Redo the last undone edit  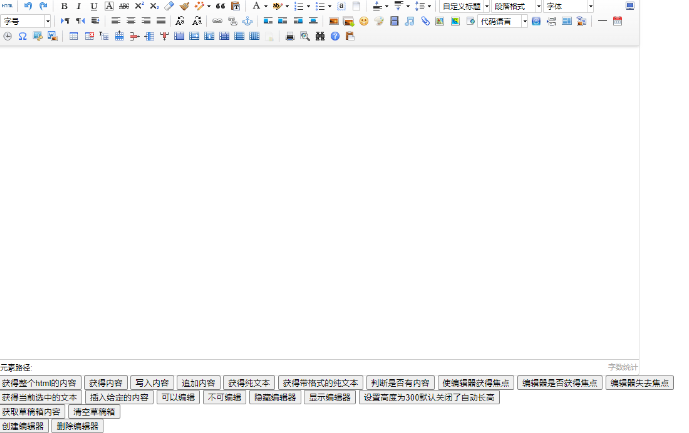43,6
